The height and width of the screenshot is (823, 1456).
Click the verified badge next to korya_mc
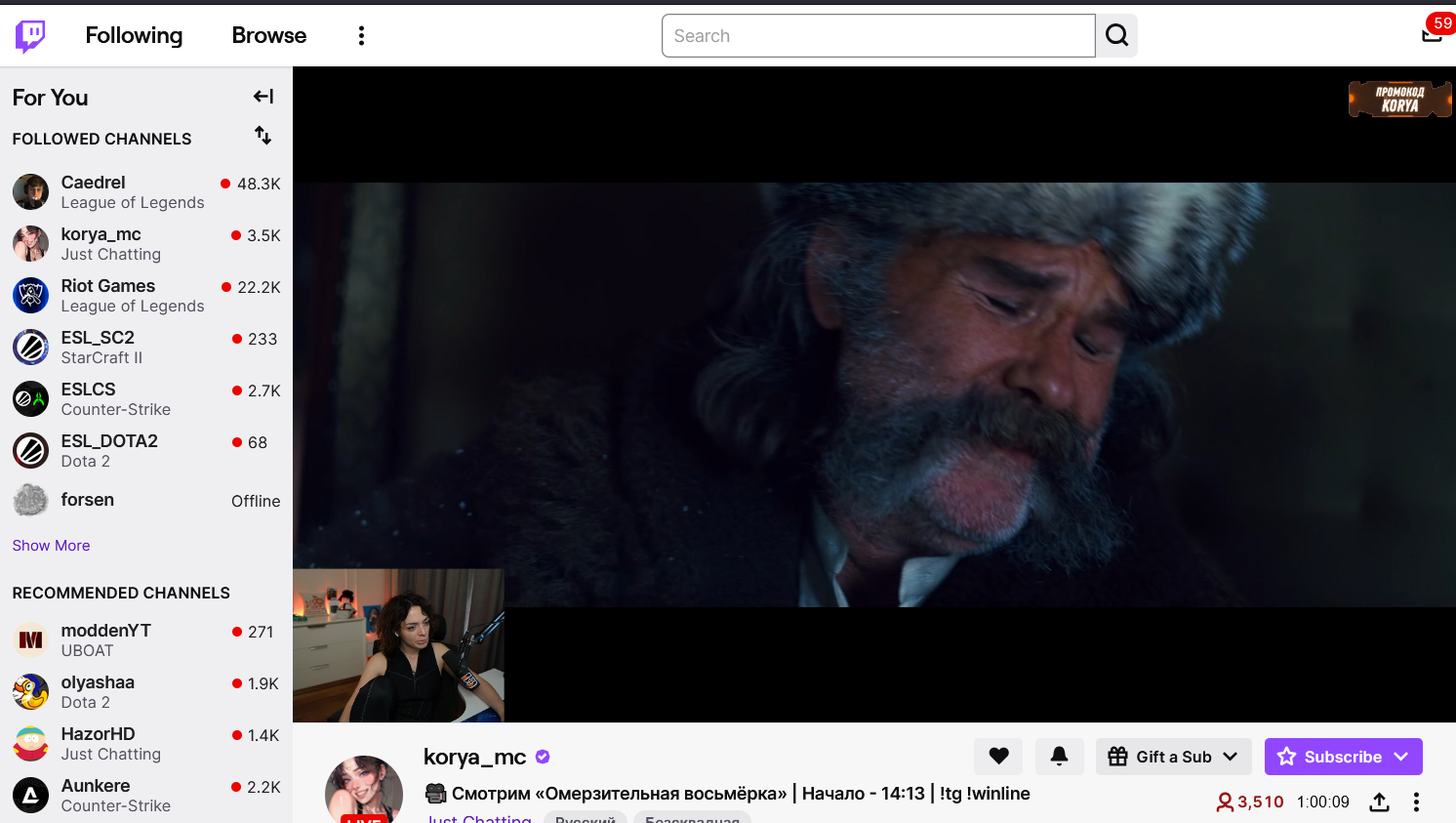[x=543, y=757]
